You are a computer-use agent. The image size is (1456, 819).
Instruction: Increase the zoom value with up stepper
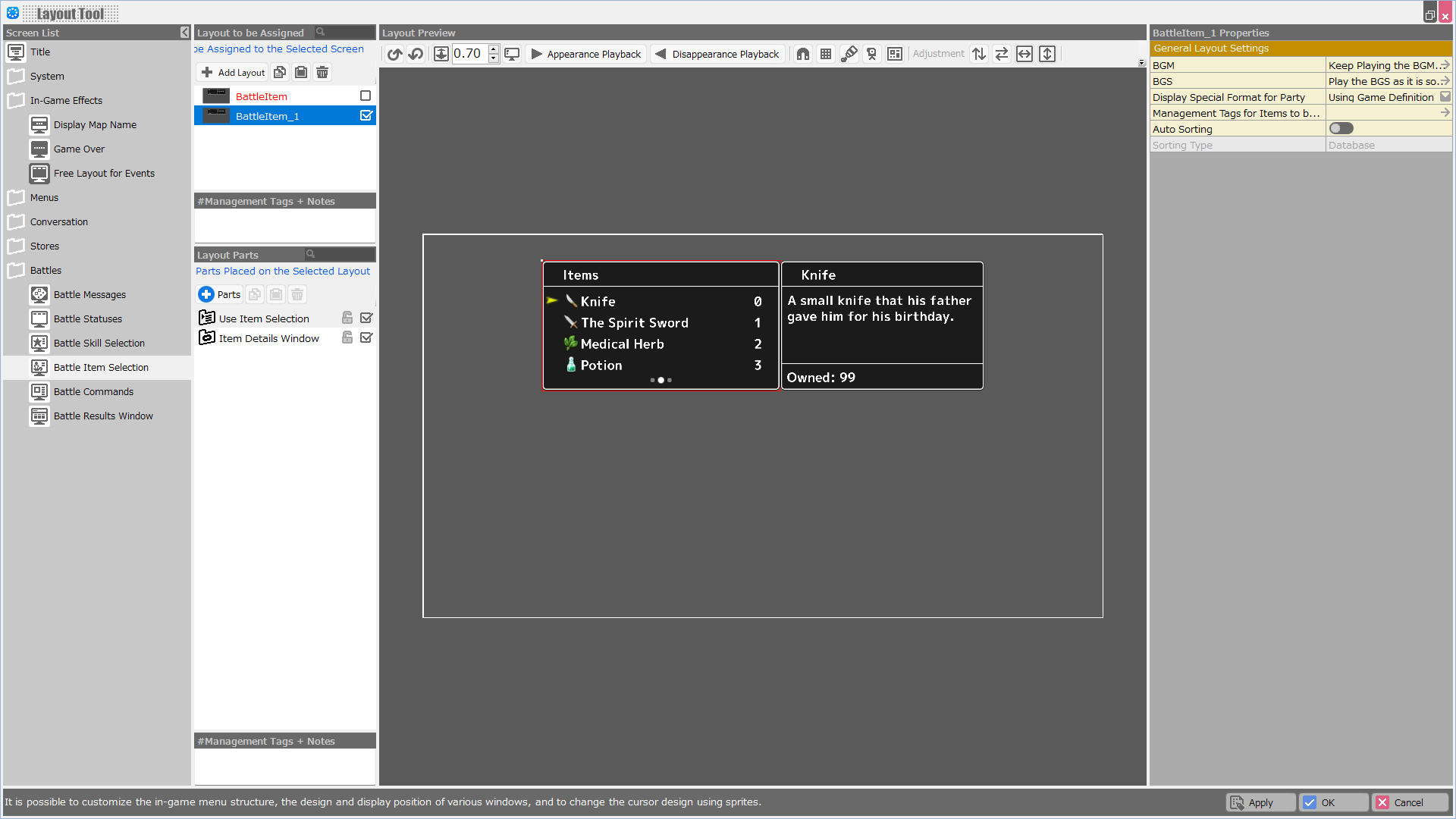pos(494,49)
